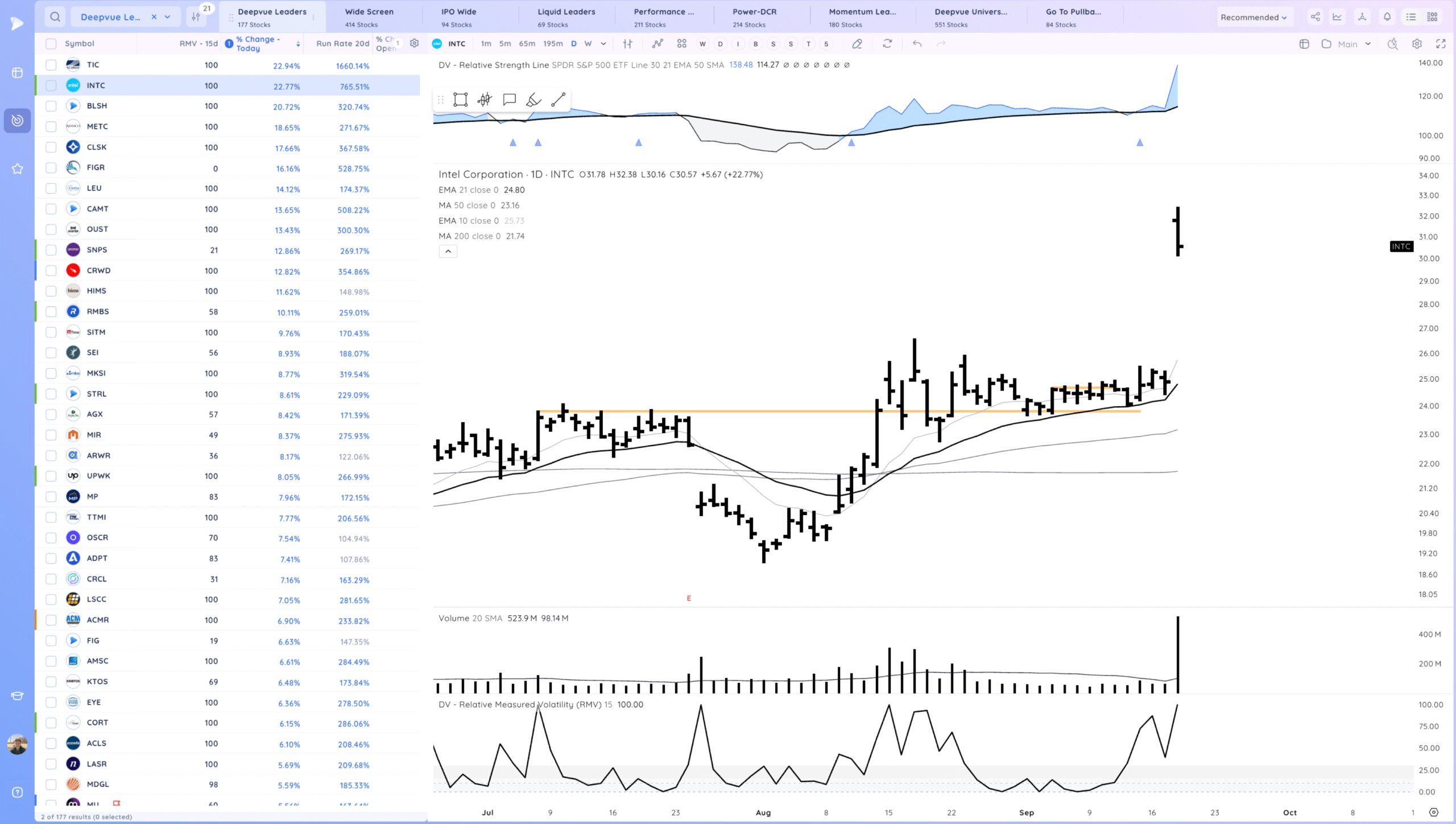This screenshot has height=824, width=1456.
Task: Check the CRWD row checkbox
Action: (51, 270)
